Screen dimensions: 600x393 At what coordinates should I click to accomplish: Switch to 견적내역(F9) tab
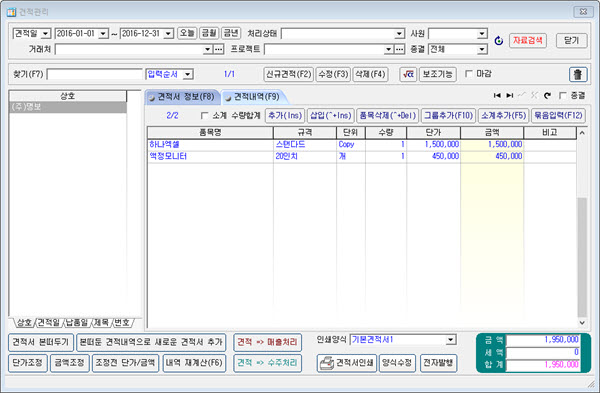click(254, 97)
